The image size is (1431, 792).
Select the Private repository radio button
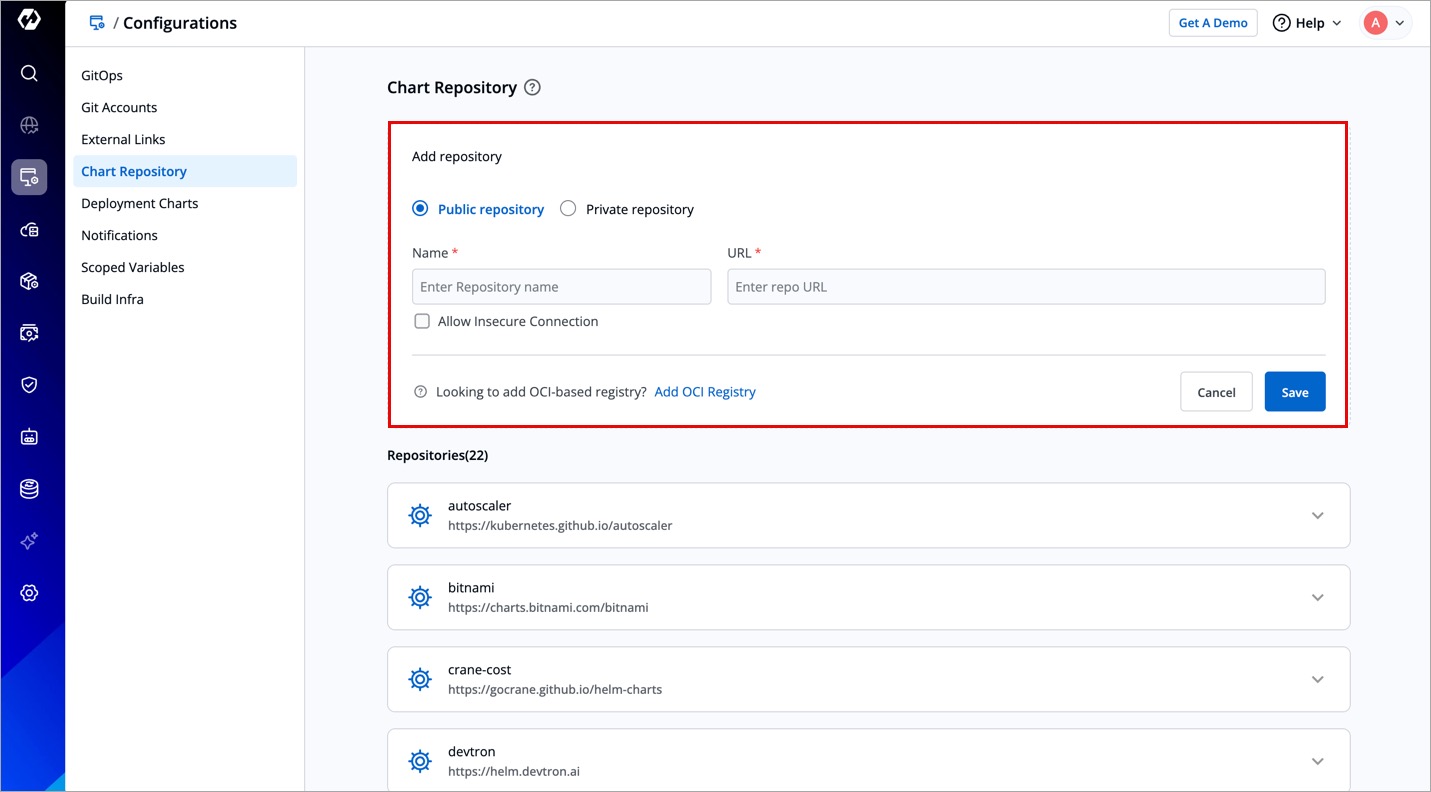pos(568,209)
